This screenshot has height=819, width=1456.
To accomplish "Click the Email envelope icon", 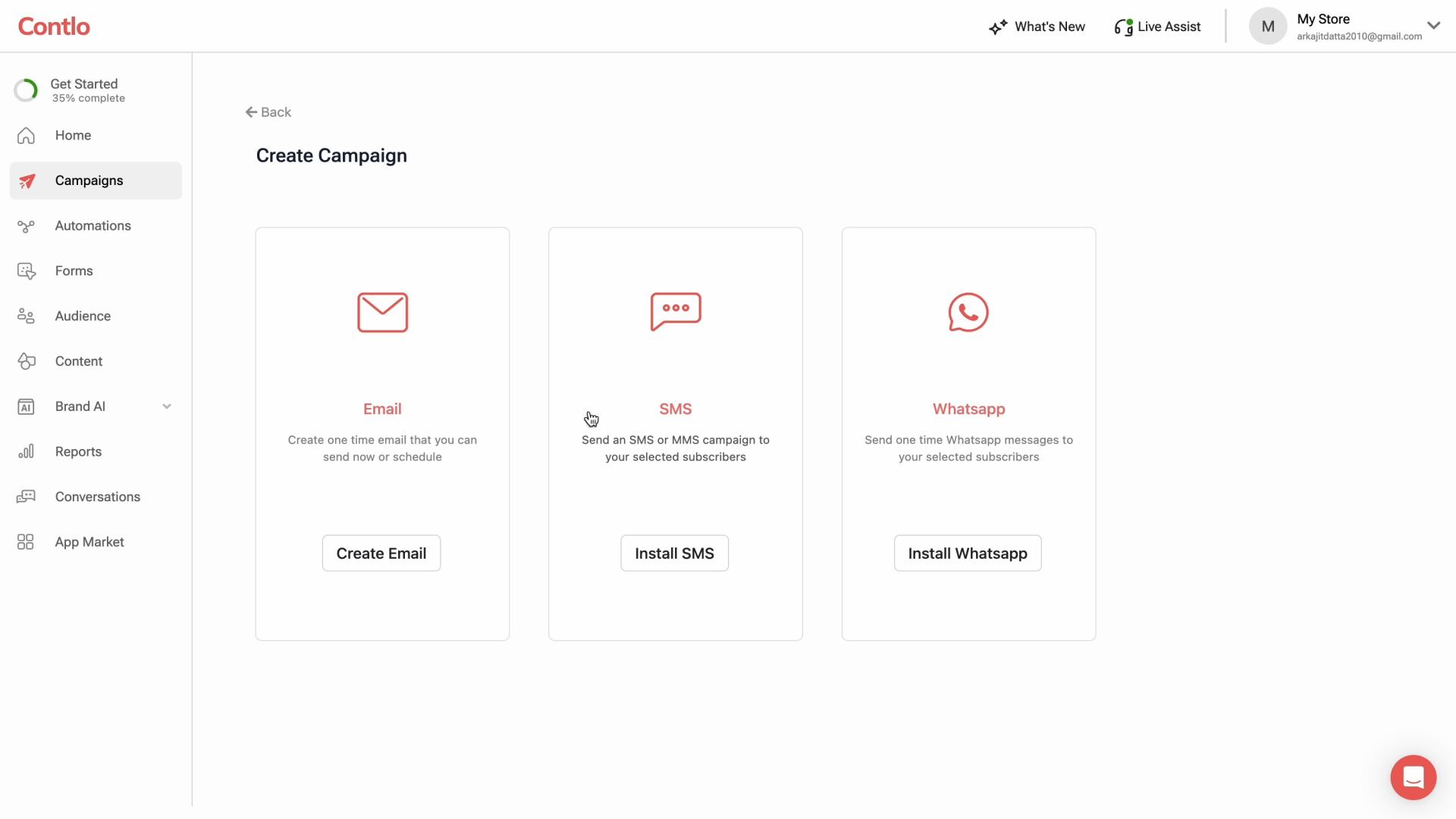I will click(x=382, y=312).
